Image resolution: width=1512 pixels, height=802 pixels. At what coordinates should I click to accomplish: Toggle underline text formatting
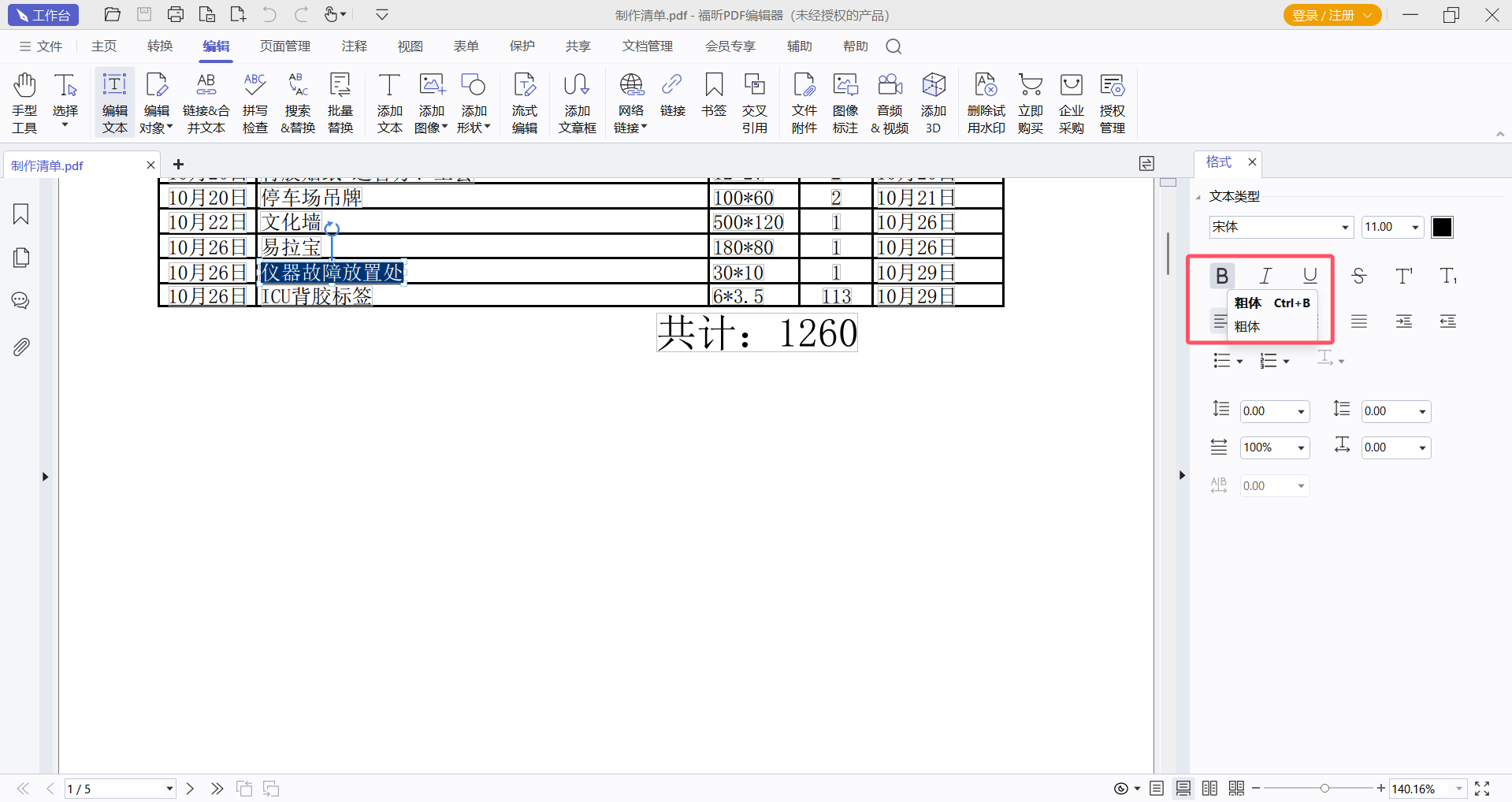(x=1310, y=276)
